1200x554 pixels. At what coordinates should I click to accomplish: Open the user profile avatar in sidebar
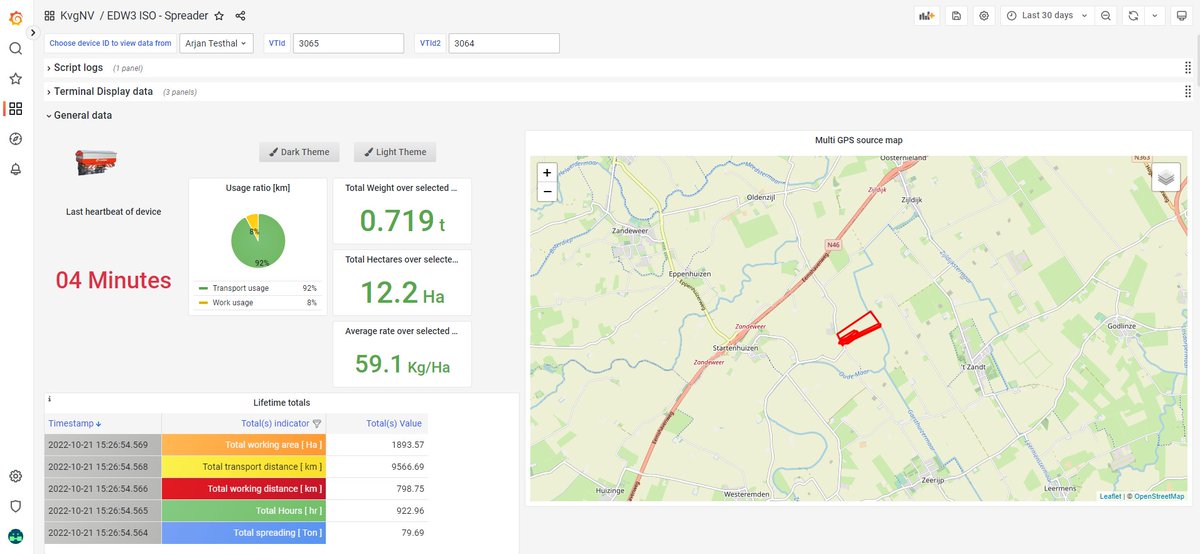[x=15, y=536]
